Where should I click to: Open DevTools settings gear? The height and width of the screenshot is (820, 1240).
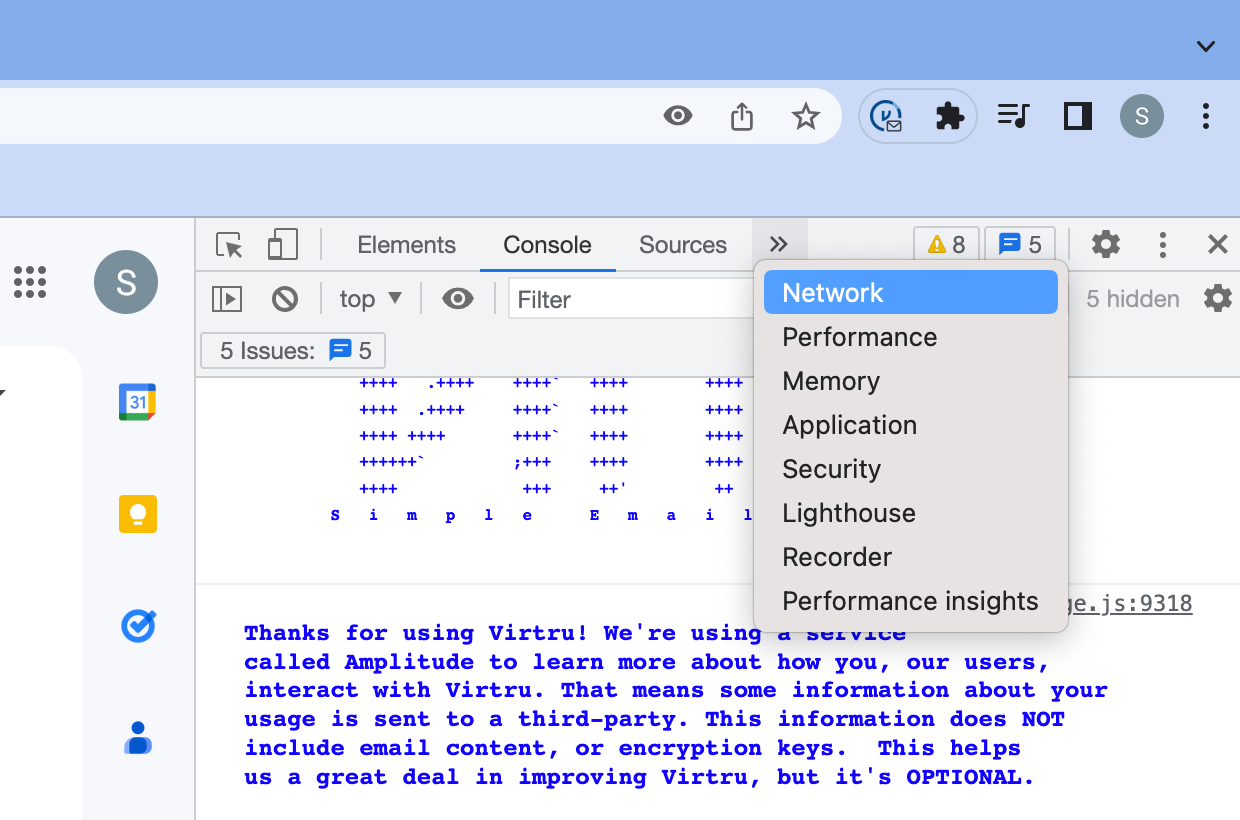click(x=1105, y=244)
